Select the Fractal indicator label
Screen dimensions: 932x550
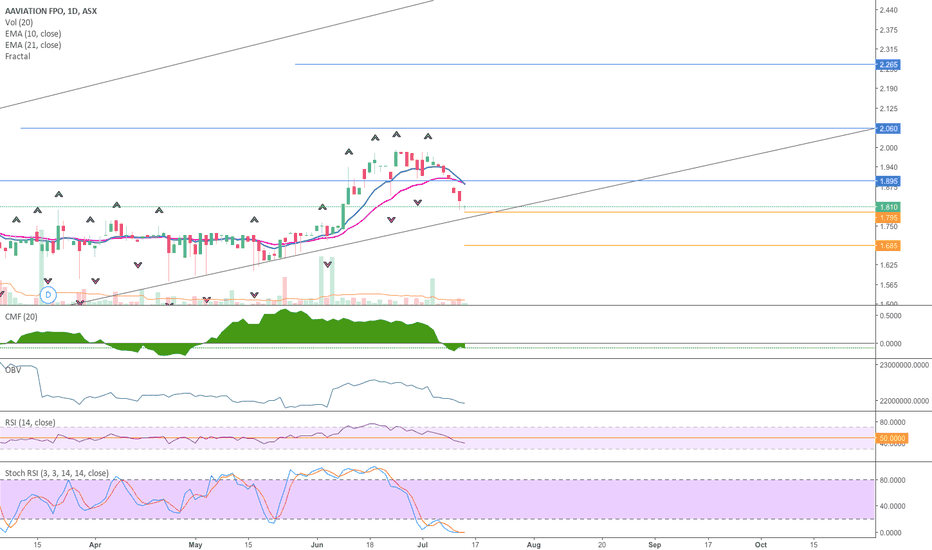(x=17, y=56)
